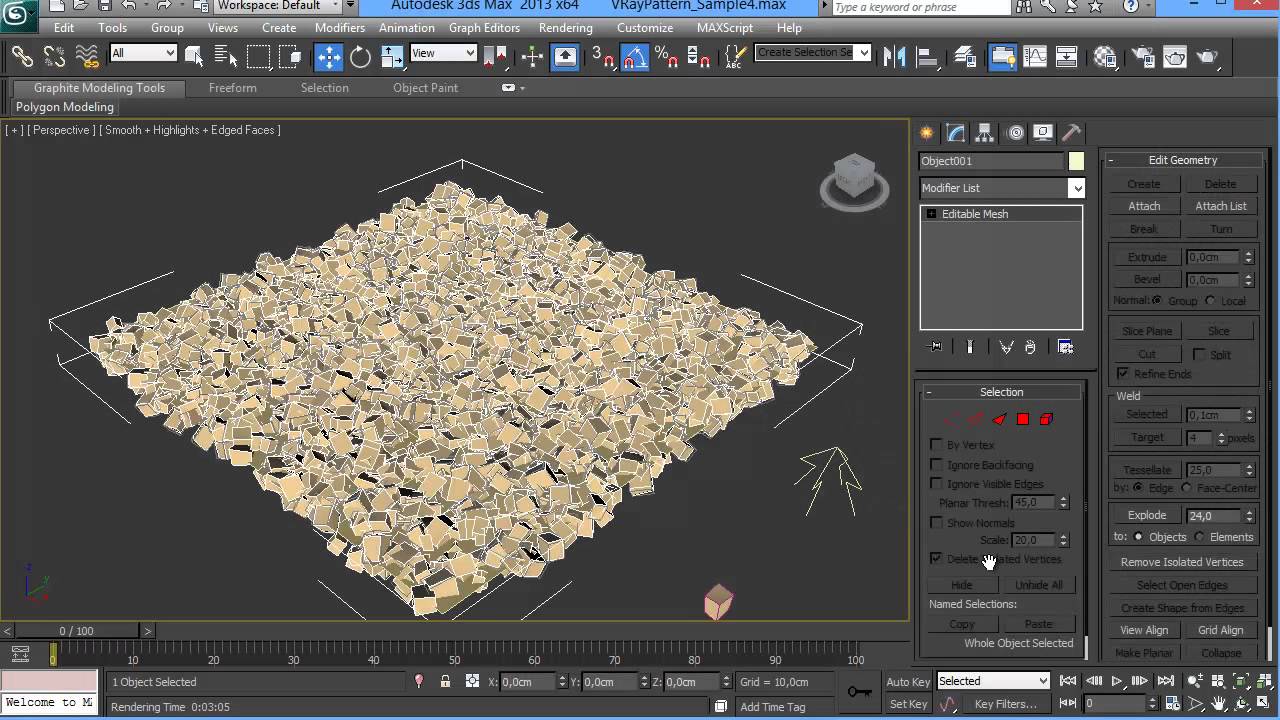
Task: Open the Create command panel tab
Action: [927, 132]
